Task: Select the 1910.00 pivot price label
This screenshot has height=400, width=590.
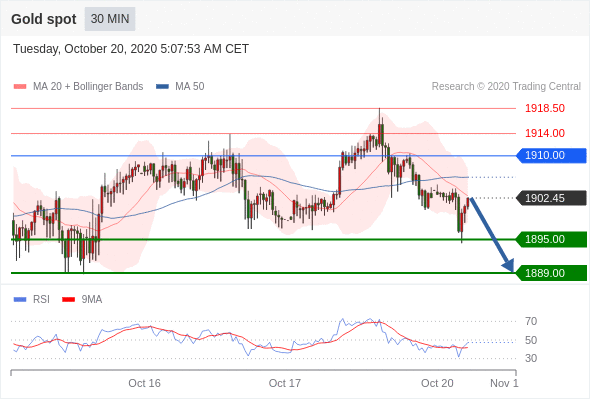Action: 551,155
